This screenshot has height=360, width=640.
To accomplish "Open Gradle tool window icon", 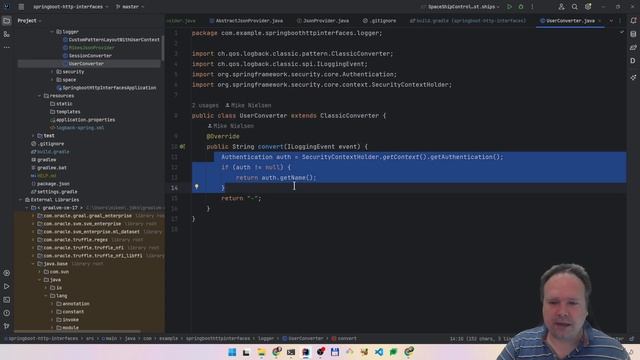I will tap(633, 47).
